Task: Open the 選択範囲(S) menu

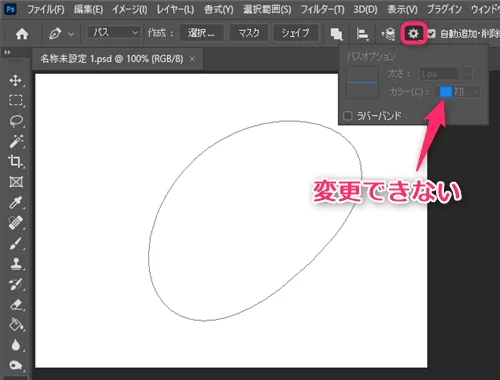Action: tap(267, 9)
